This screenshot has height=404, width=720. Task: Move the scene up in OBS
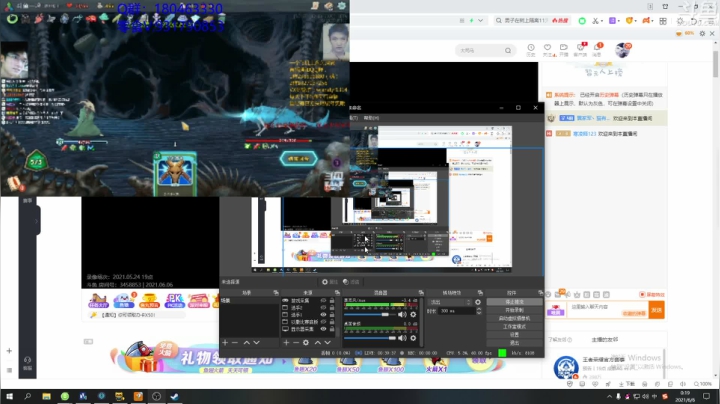click(247, 342)
